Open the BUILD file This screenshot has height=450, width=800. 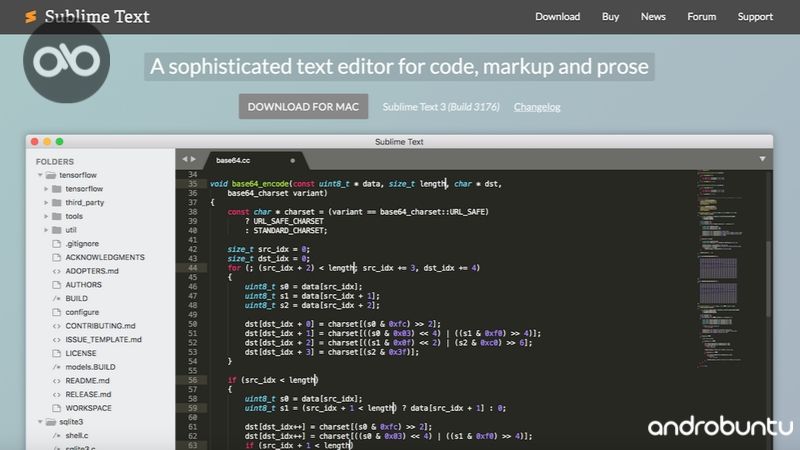(x=77, y=298)
